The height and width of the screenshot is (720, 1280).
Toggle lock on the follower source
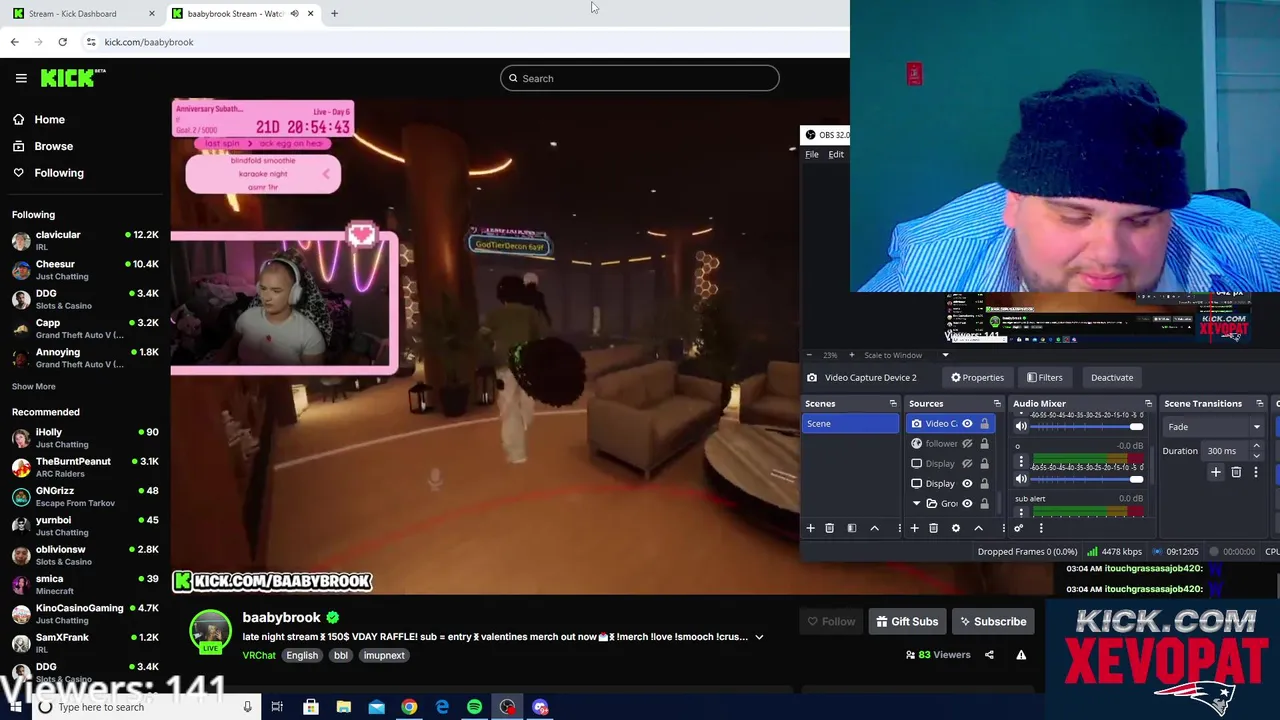(984, 444)
